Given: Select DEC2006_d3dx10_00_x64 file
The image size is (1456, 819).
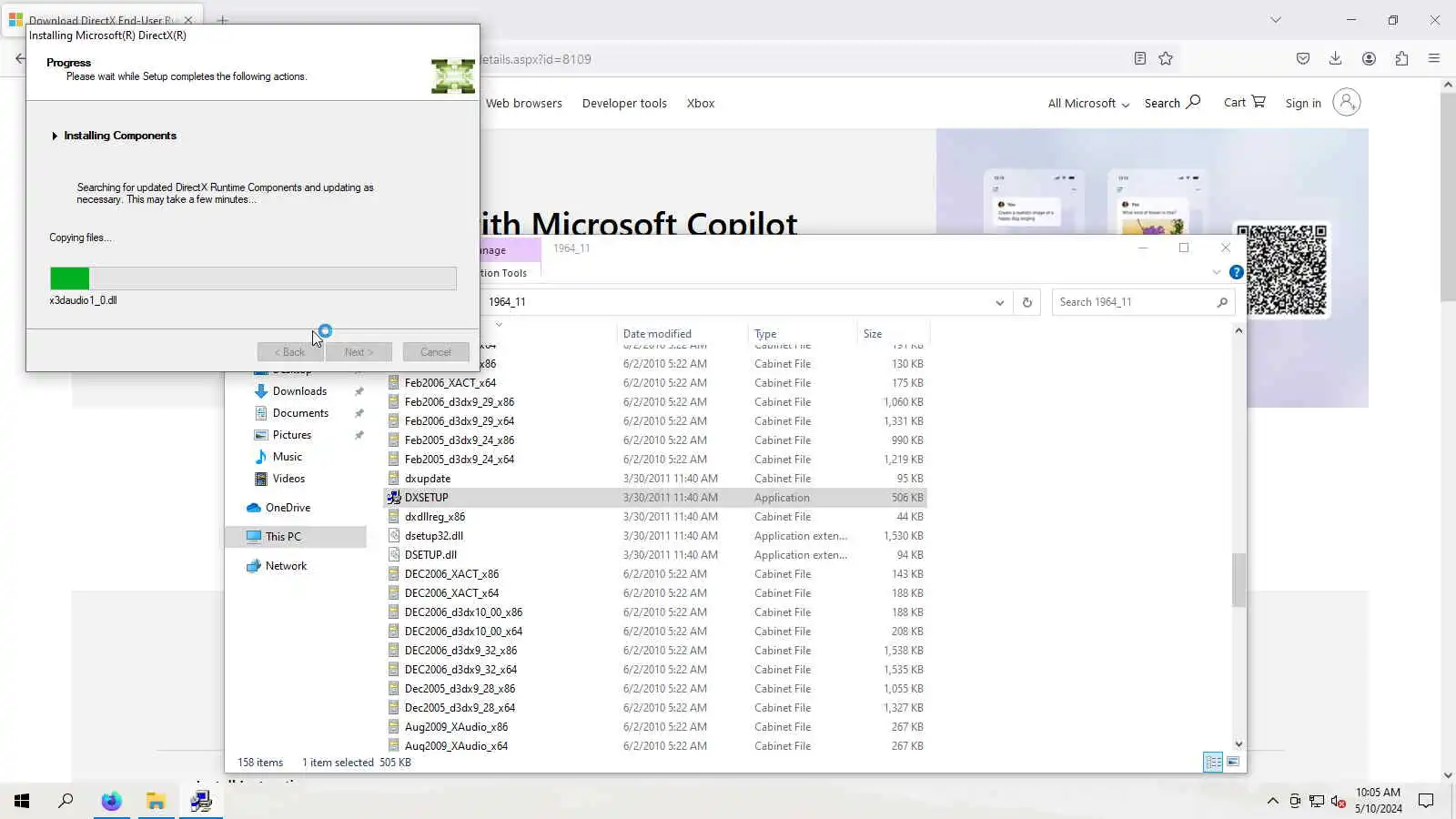Looking at the screenshot, I should click(x=463, y=632).
